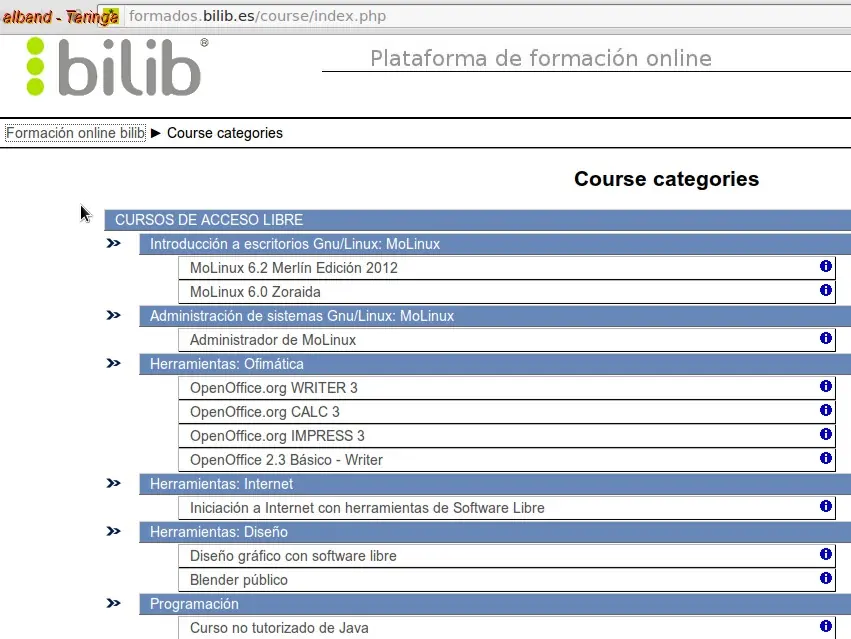Image resolution: width=851 pixels, height=639 pixels.
Task: View info for Diseño gráfico con software libre
Action: pos(825,554)
